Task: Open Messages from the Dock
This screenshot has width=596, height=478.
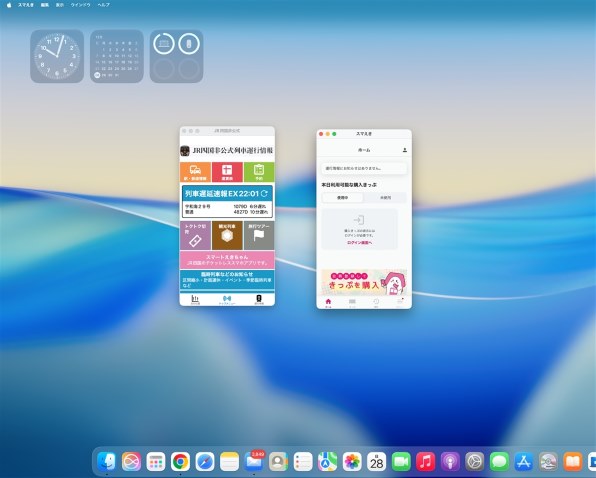Action: click(499, 462)
